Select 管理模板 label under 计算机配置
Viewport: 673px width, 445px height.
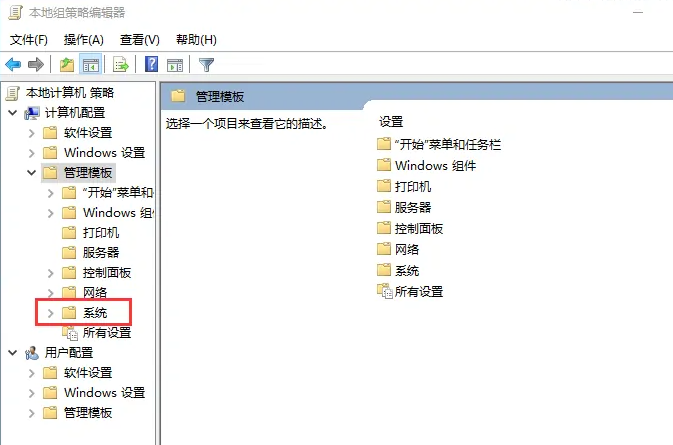(x=88, y=173)
